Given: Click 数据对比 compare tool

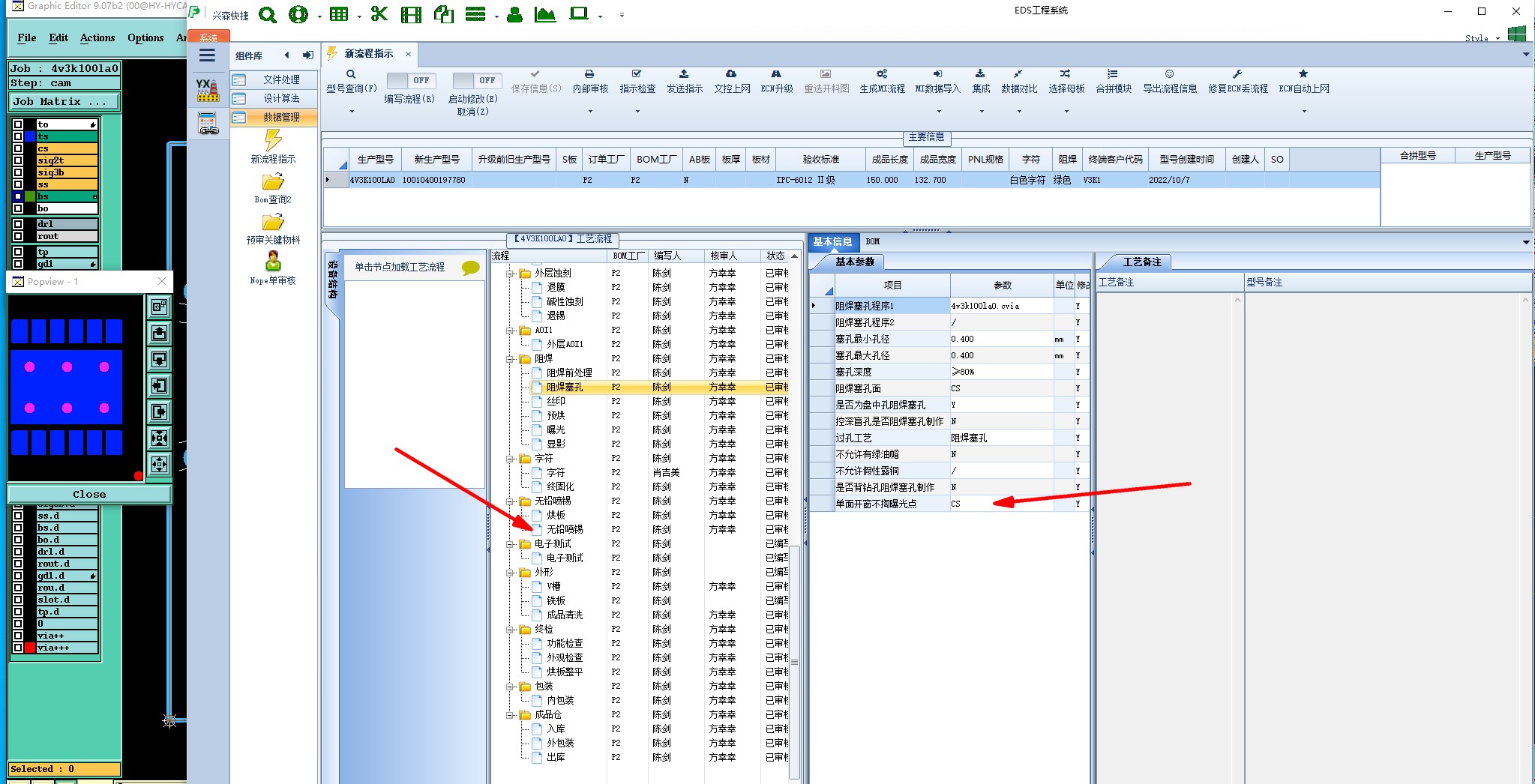Looking at the screenshot, I should coord(1019,81).
